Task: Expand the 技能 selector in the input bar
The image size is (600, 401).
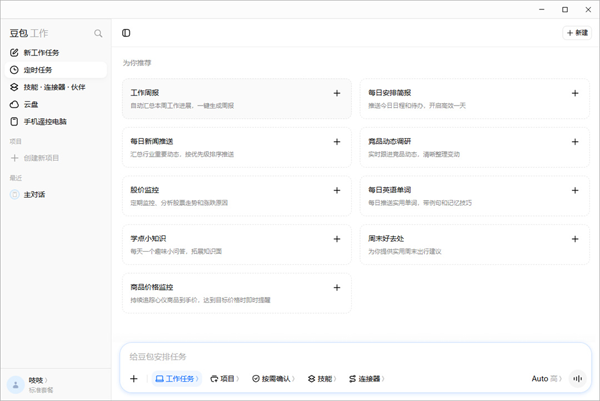Action: [x=322, y=378]
